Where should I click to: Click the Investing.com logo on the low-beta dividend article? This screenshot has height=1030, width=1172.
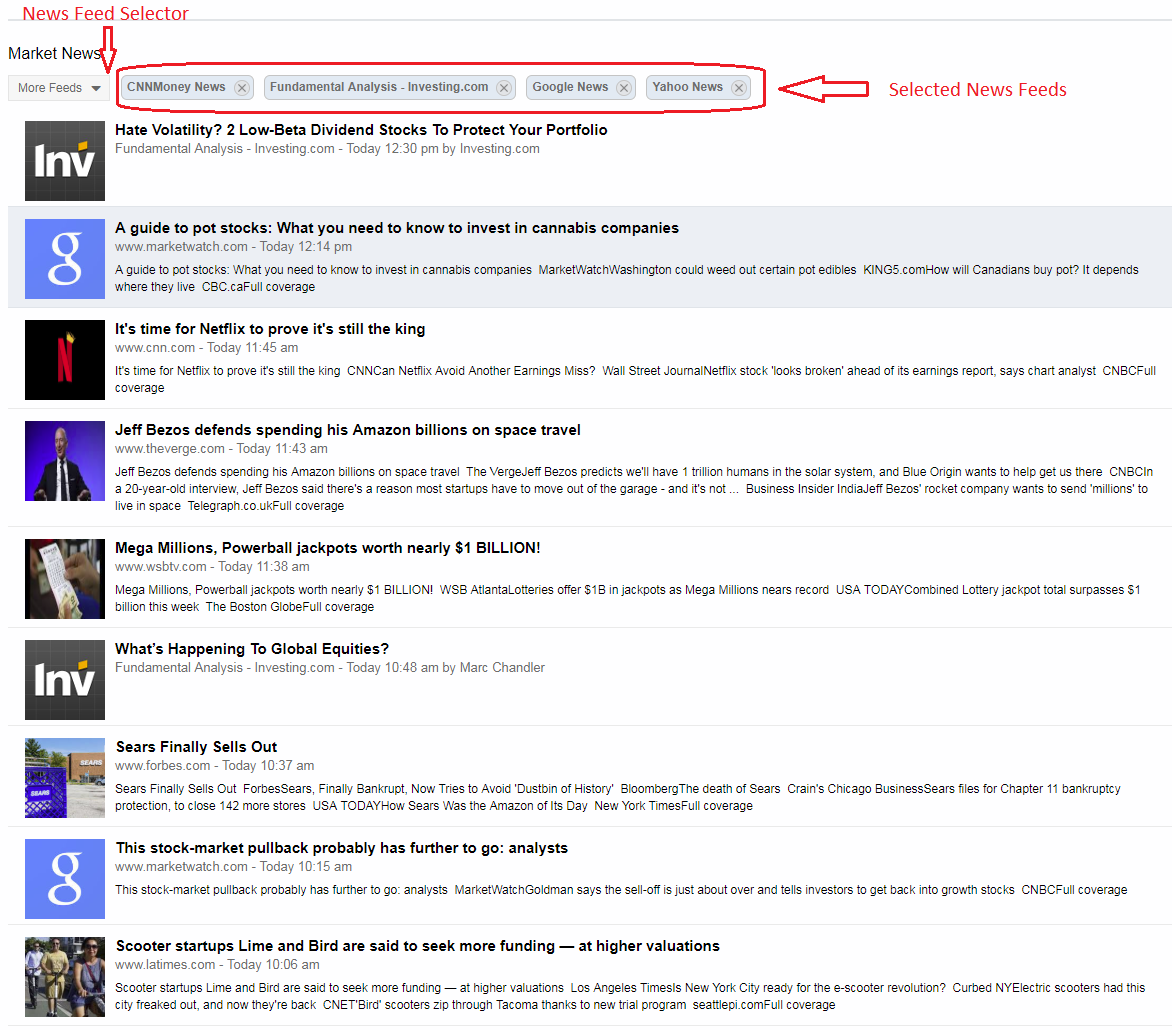(x=65, y=161)
